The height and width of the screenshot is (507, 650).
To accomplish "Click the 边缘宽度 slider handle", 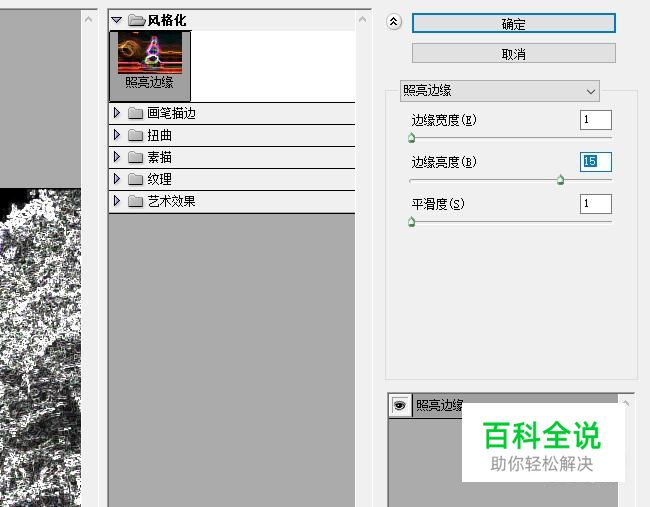I will [411, 138].
